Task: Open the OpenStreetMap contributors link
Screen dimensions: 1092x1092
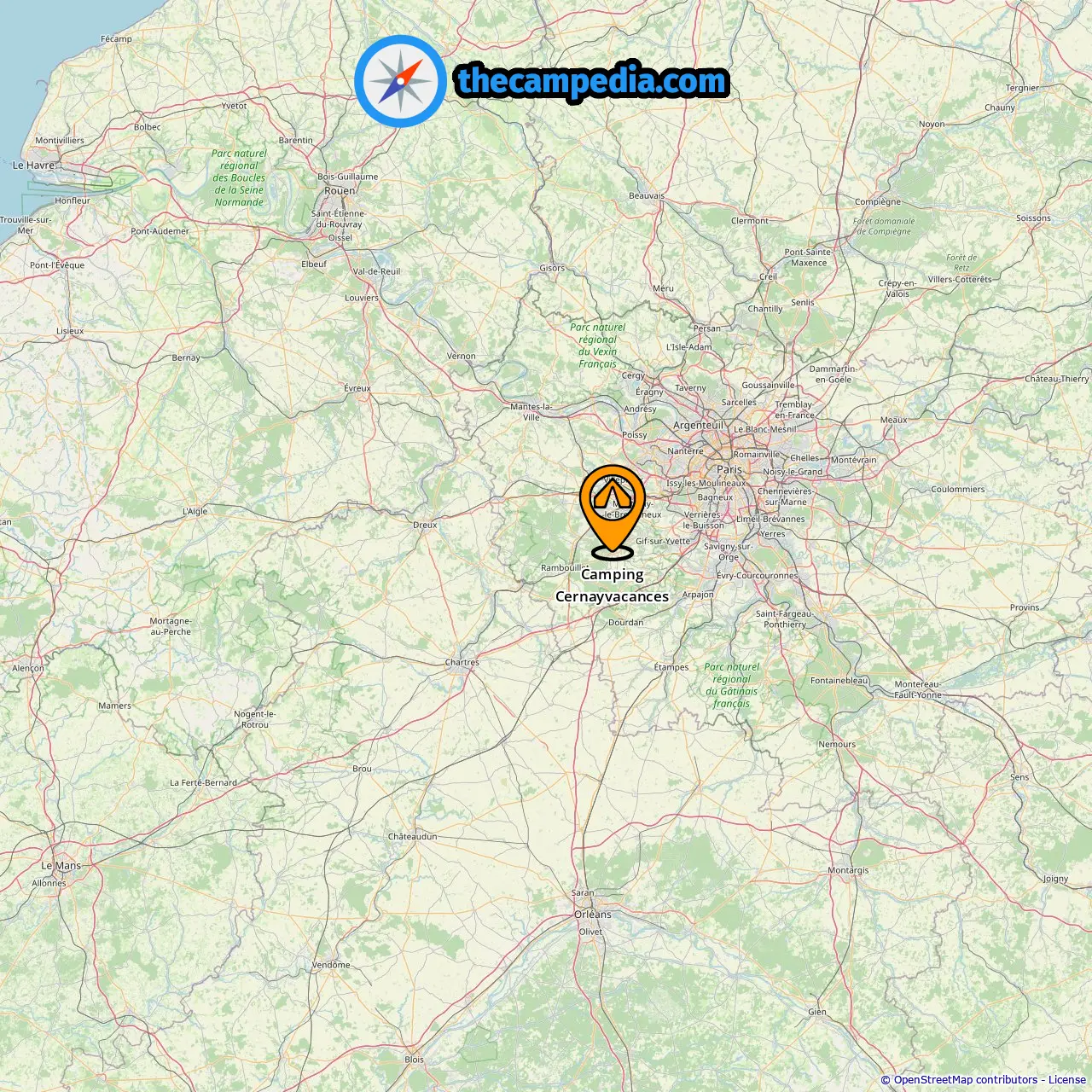Action: click(965, 1079)
